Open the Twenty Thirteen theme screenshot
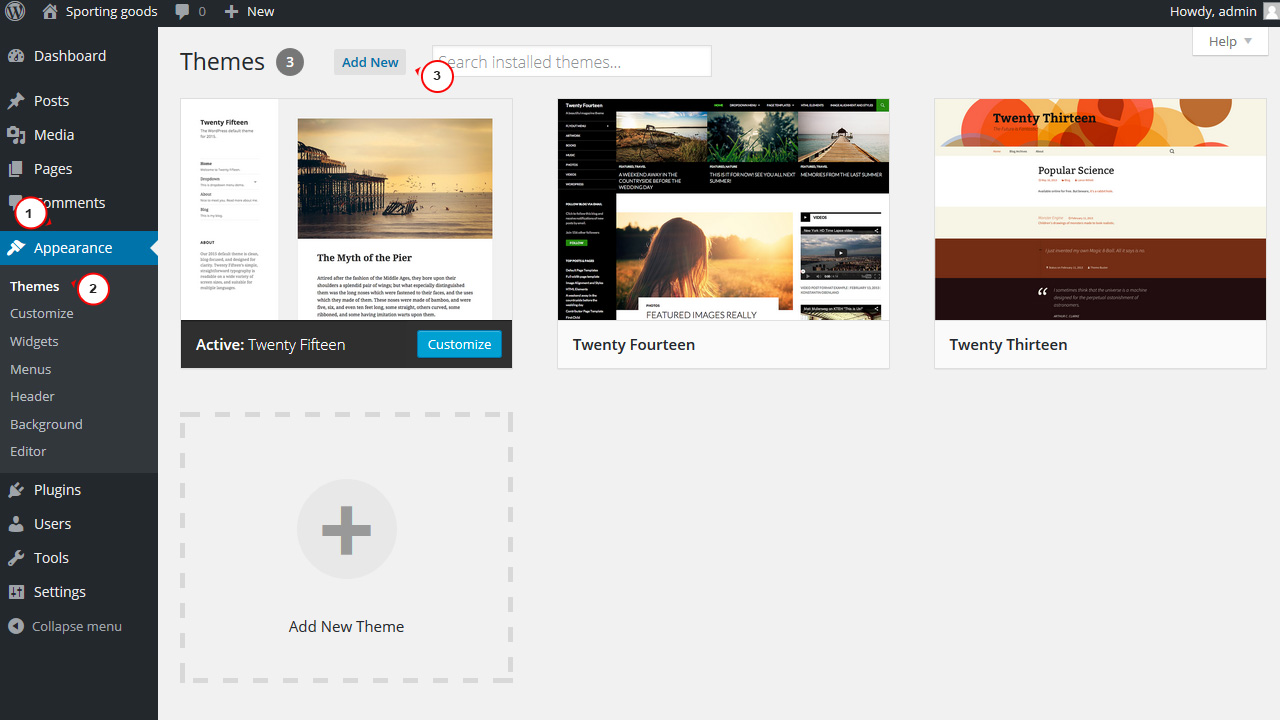The width and height of the screenshot is (1280, 720). click(x=1100, y=209)
